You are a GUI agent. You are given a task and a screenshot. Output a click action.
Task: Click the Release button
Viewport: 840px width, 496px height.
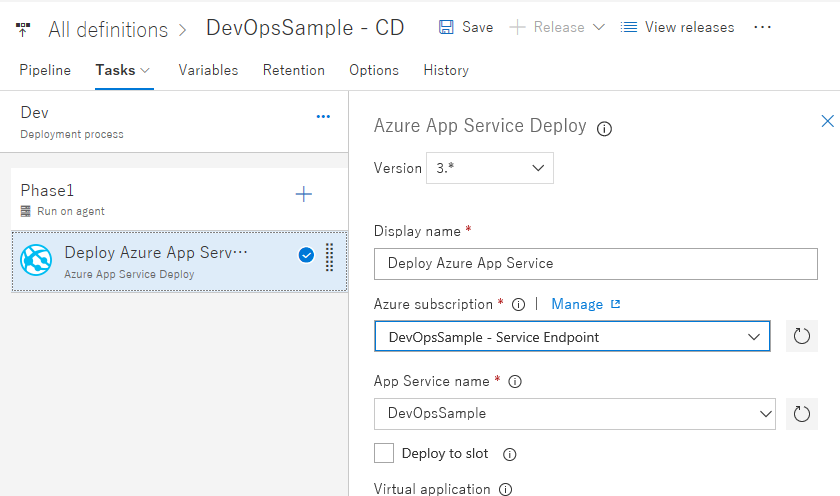tap(557, 27)
